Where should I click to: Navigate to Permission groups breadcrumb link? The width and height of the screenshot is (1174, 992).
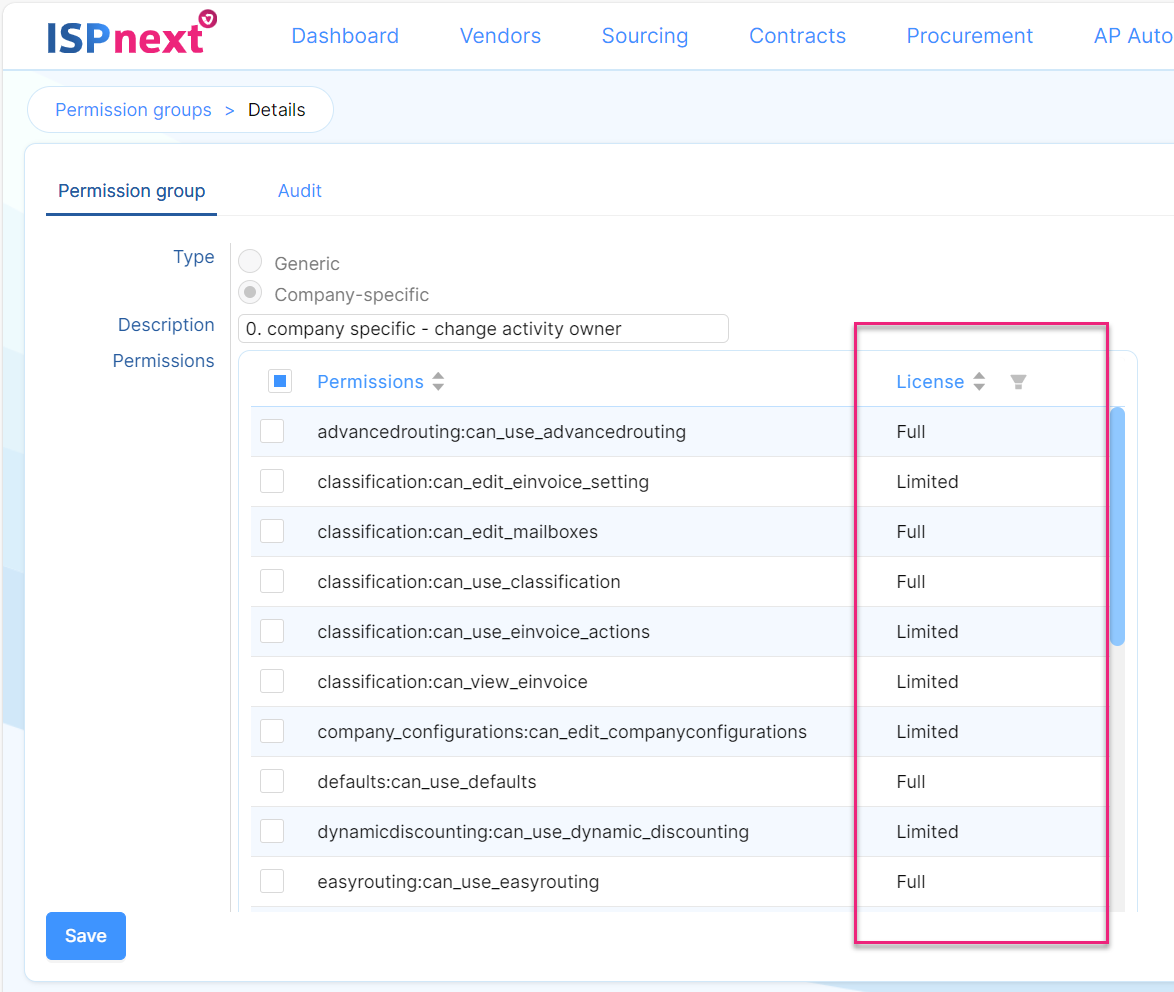point(133,110)
